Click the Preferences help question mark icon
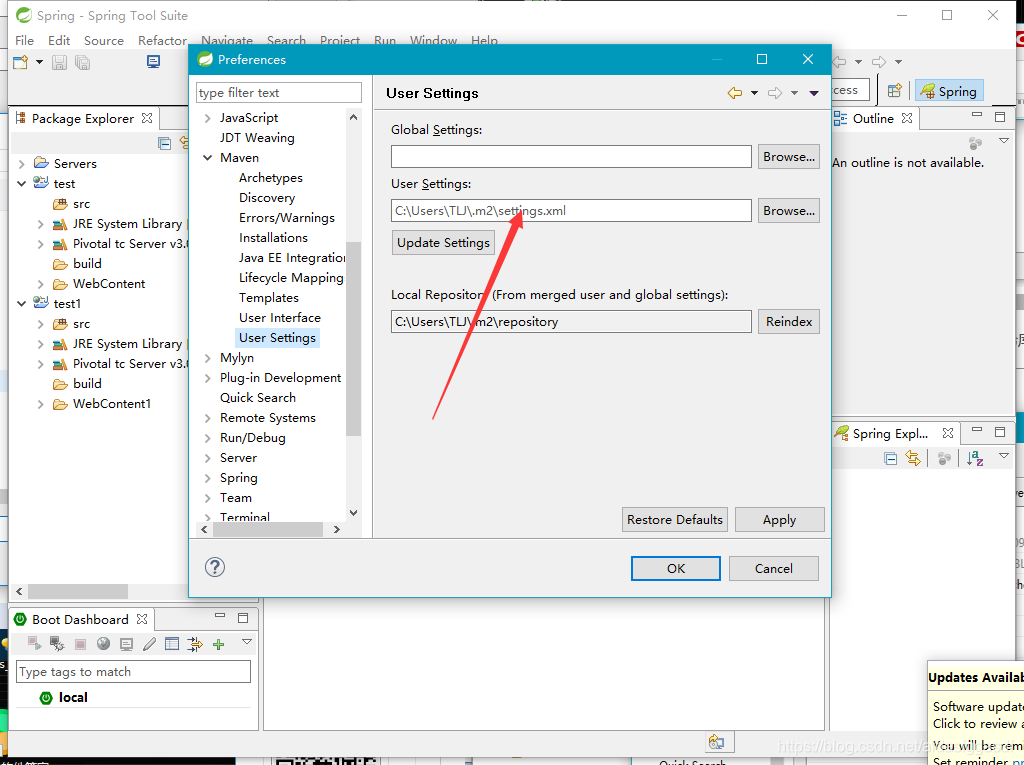1024x765 pixels. 215,567
